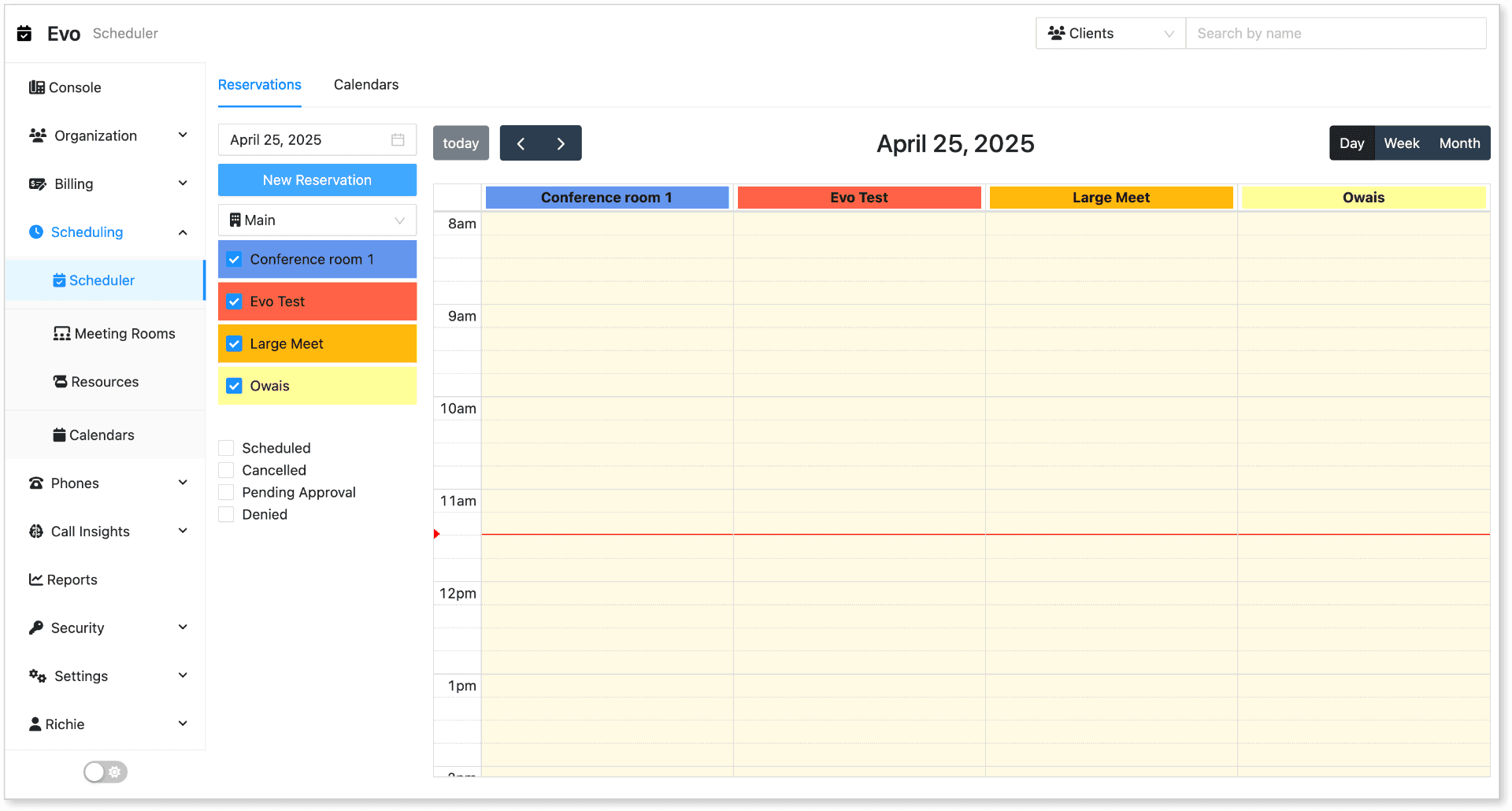Click the Search by name field
This screenshot has width=1512, height=811.
pyautogui.click(x=1336, y=33)
